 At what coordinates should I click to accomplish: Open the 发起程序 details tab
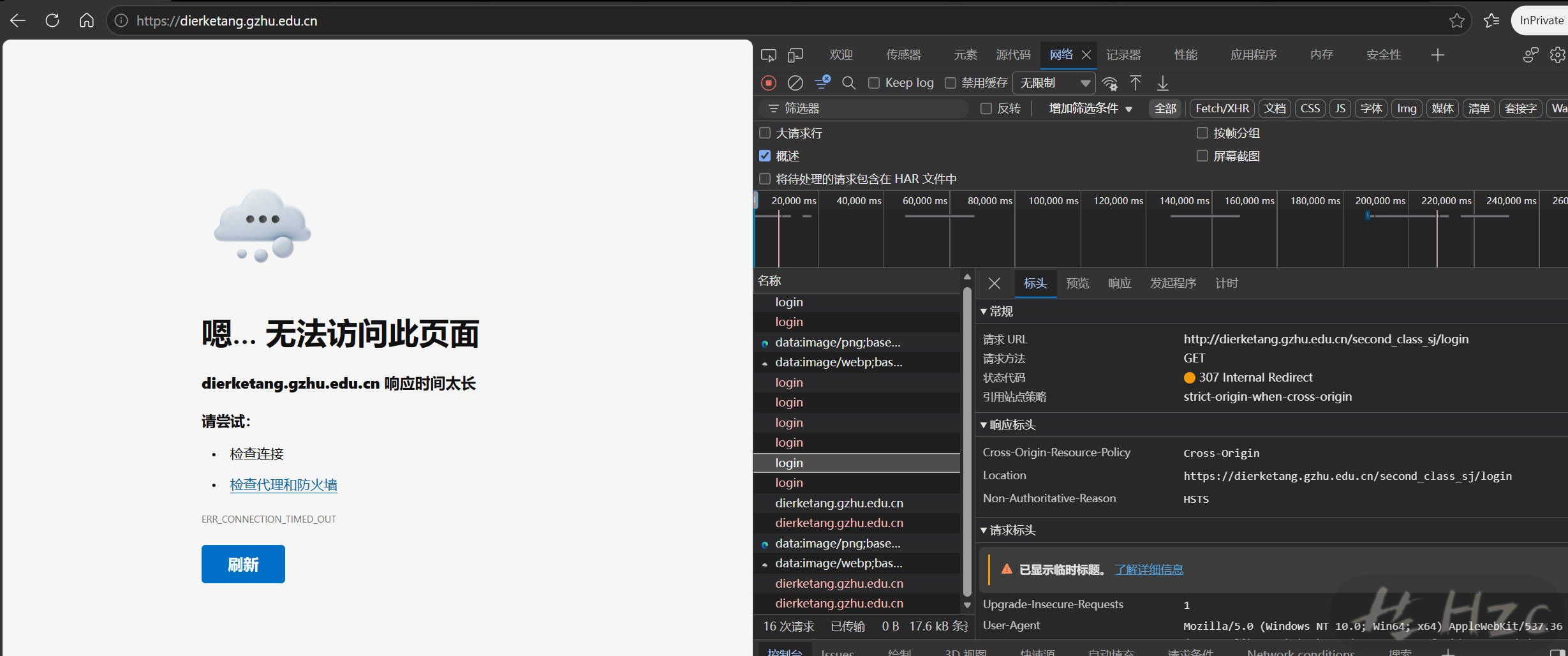coord(1173,283)
